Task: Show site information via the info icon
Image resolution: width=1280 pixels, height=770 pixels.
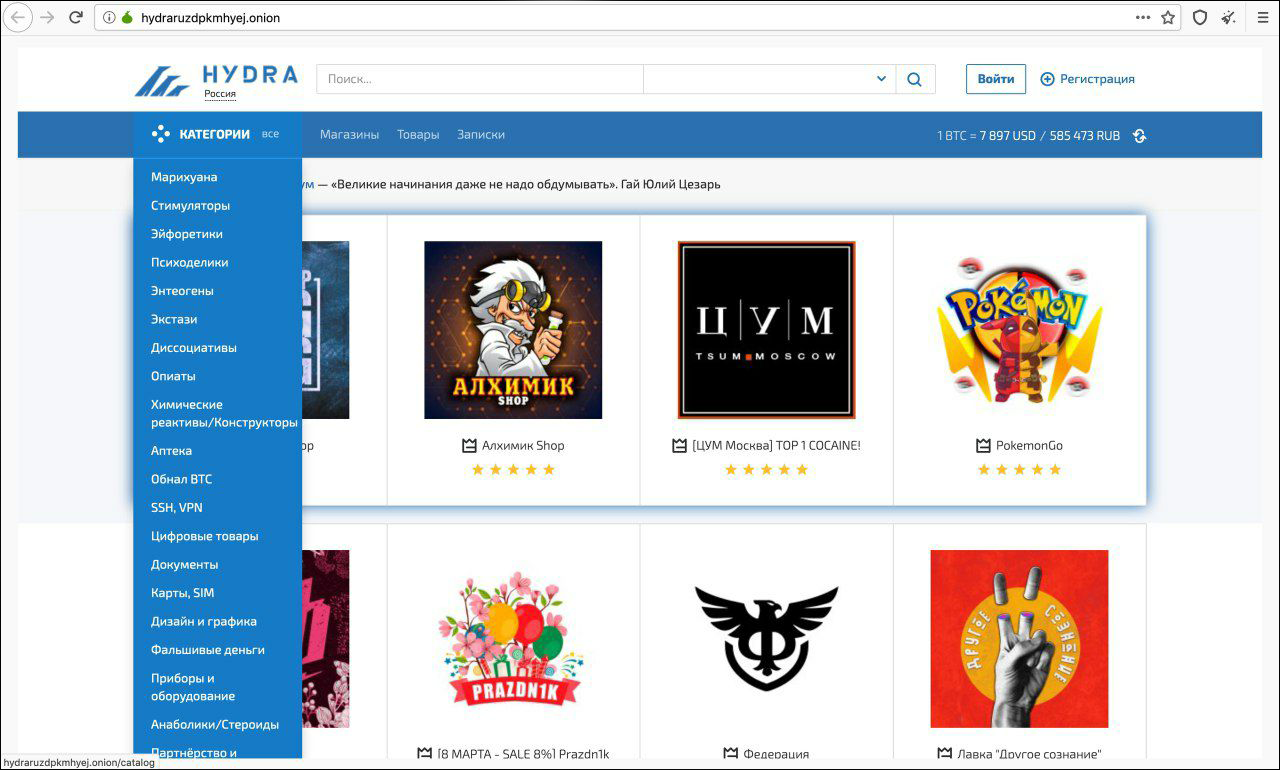Action: [x=109, y=18]
